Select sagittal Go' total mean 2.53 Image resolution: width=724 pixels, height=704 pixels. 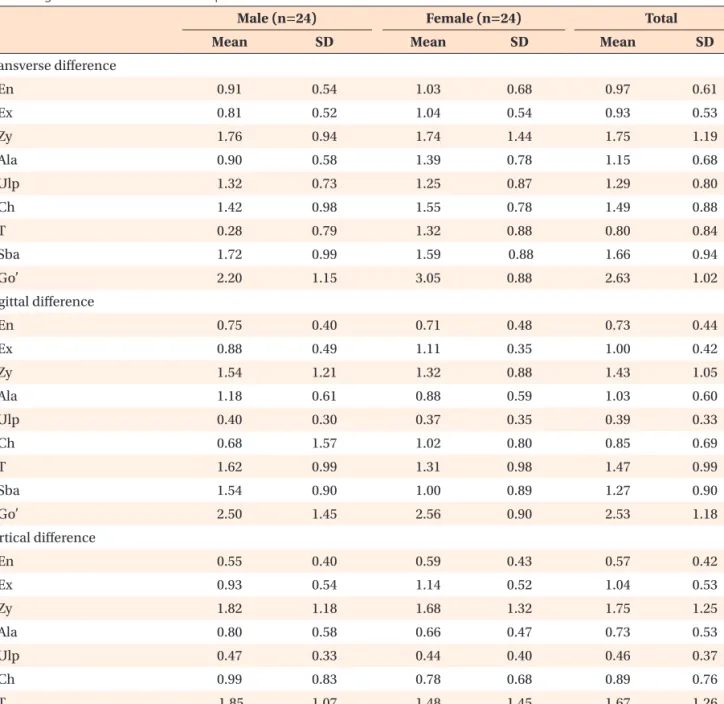(617, 514)
